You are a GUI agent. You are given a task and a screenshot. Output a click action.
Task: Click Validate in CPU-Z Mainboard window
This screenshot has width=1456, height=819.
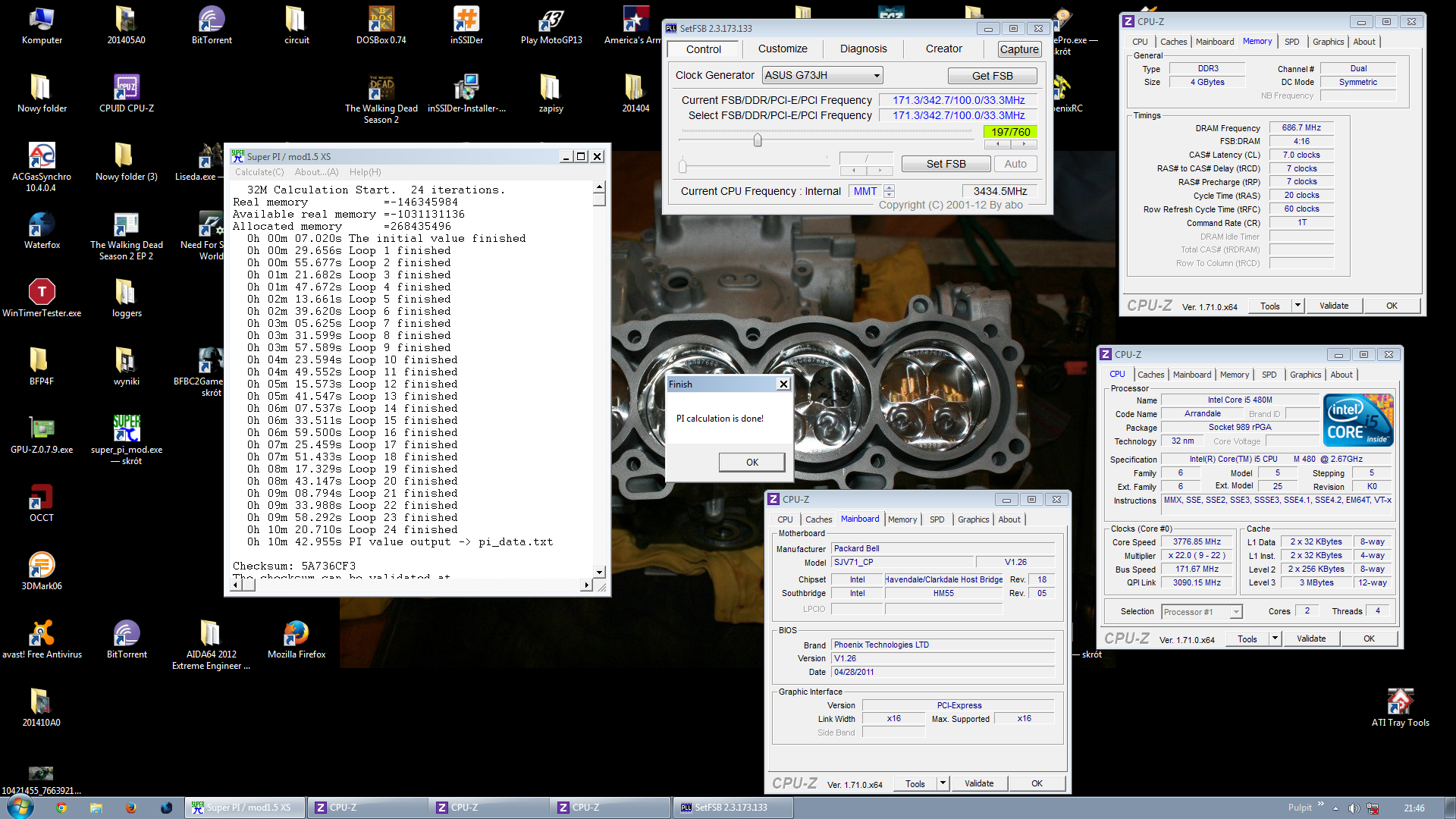point(978,783)
